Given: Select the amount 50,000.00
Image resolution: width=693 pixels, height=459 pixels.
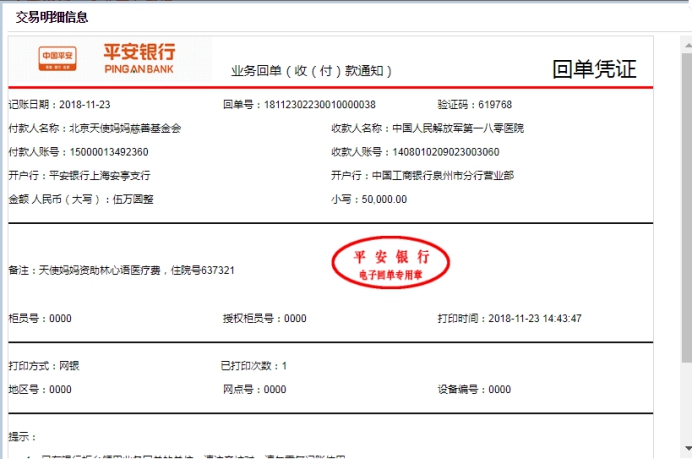Looking at the screenshot, I should (384, 199).
